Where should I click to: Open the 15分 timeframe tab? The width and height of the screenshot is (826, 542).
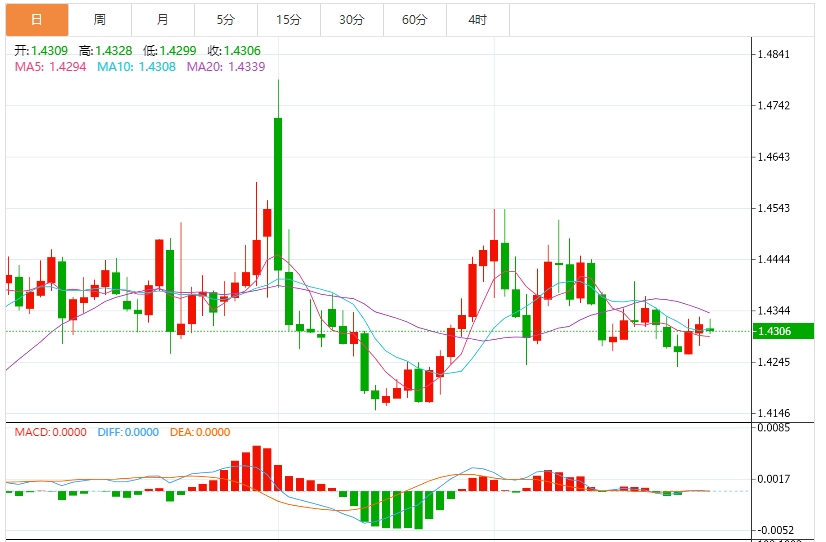tap(289, 20)
